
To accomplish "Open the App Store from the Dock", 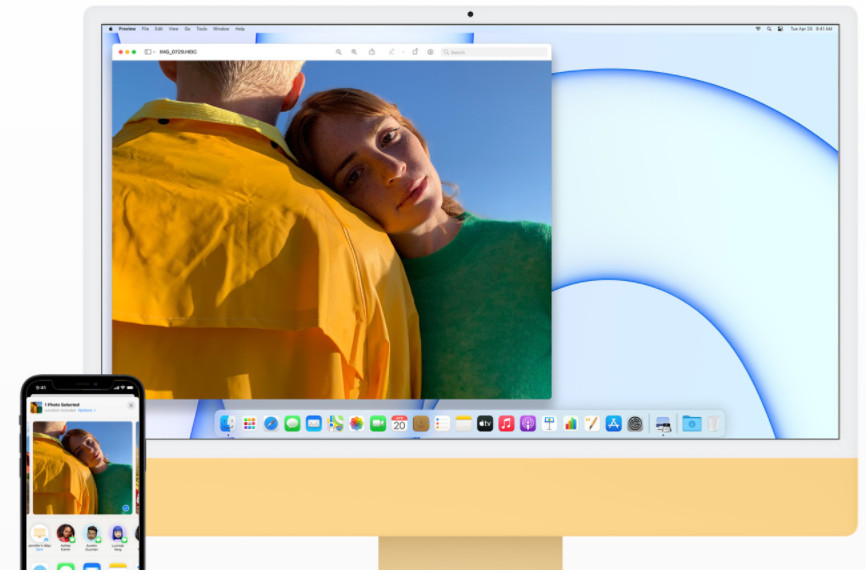I will click(x=613, y=424).
